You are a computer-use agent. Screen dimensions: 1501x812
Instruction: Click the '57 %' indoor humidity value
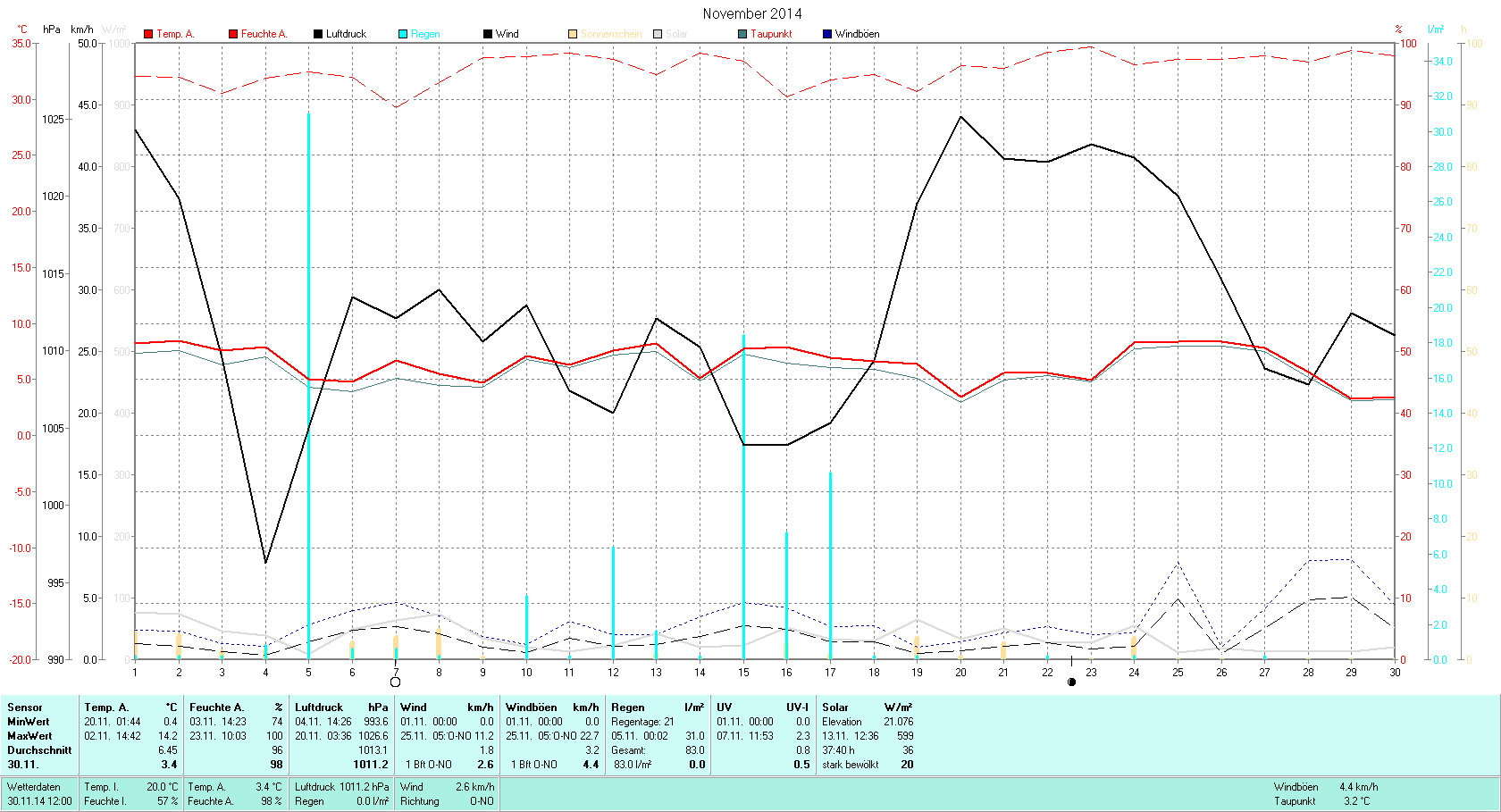point(168,801)
